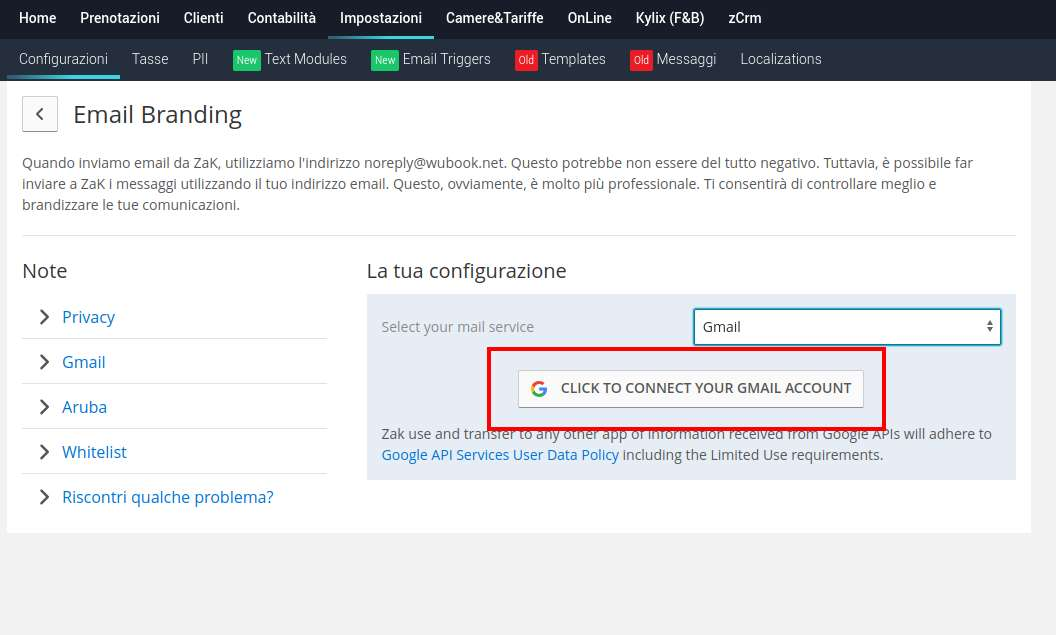The height and width of the screenshot is (635, 1056).
Task: Open the Email Triggers tab
Action: [431, 59]
